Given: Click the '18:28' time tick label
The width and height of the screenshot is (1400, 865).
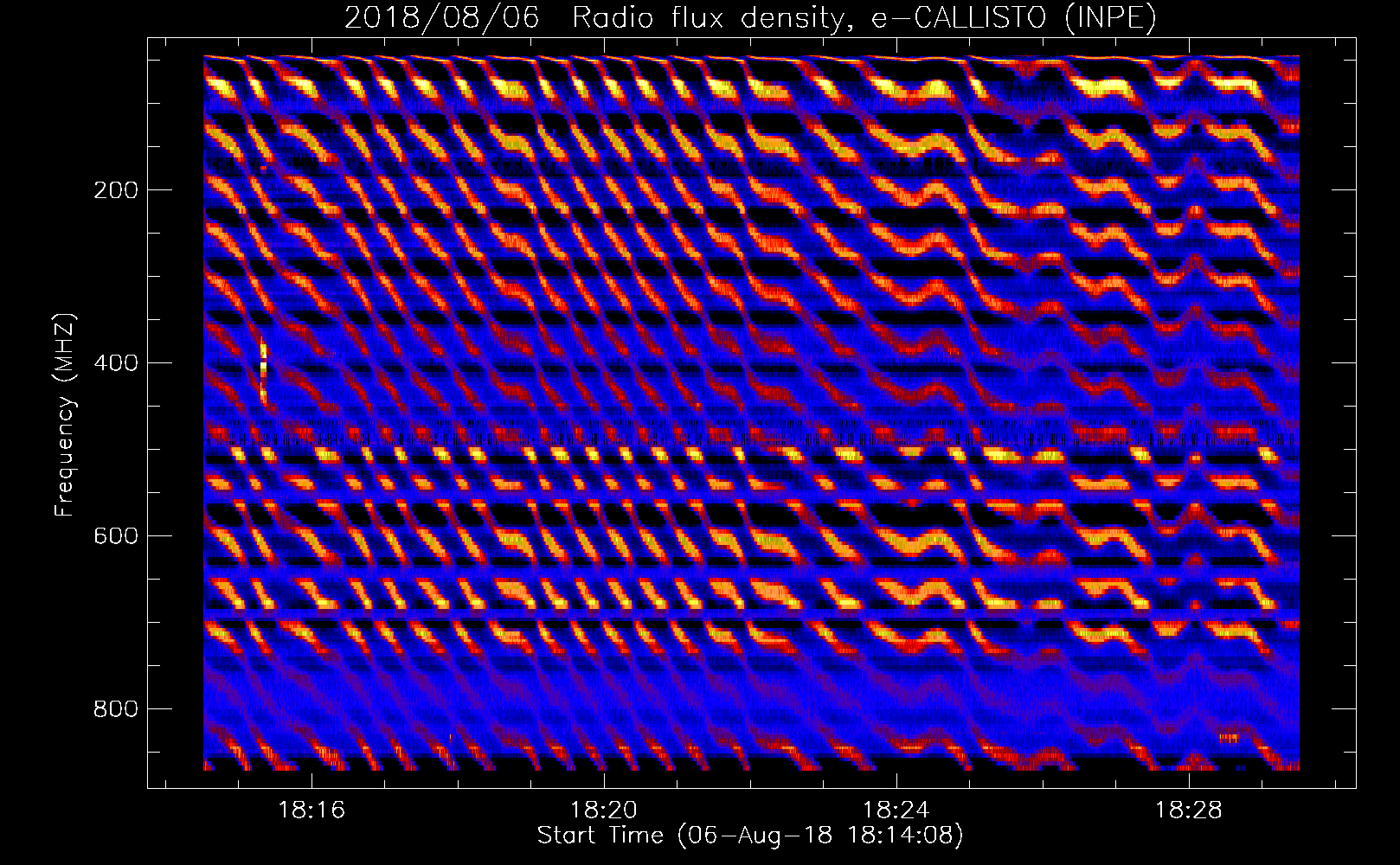Looking at the screenshot, I should 1189,810.
